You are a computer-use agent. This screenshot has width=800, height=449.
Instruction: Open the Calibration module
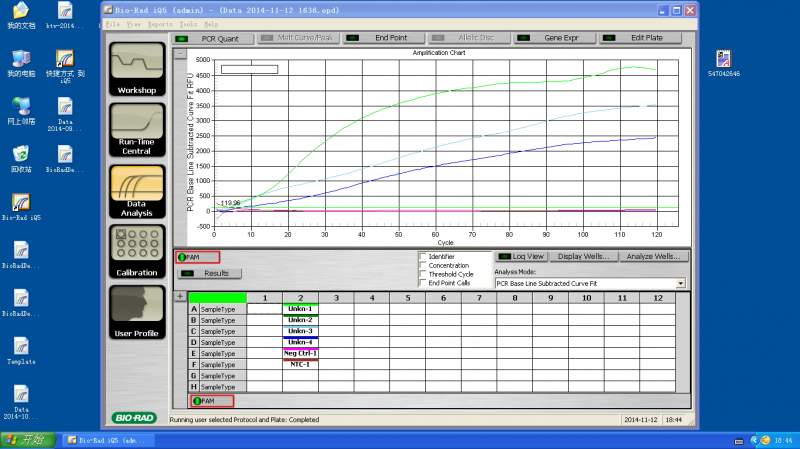click(137, 252)
